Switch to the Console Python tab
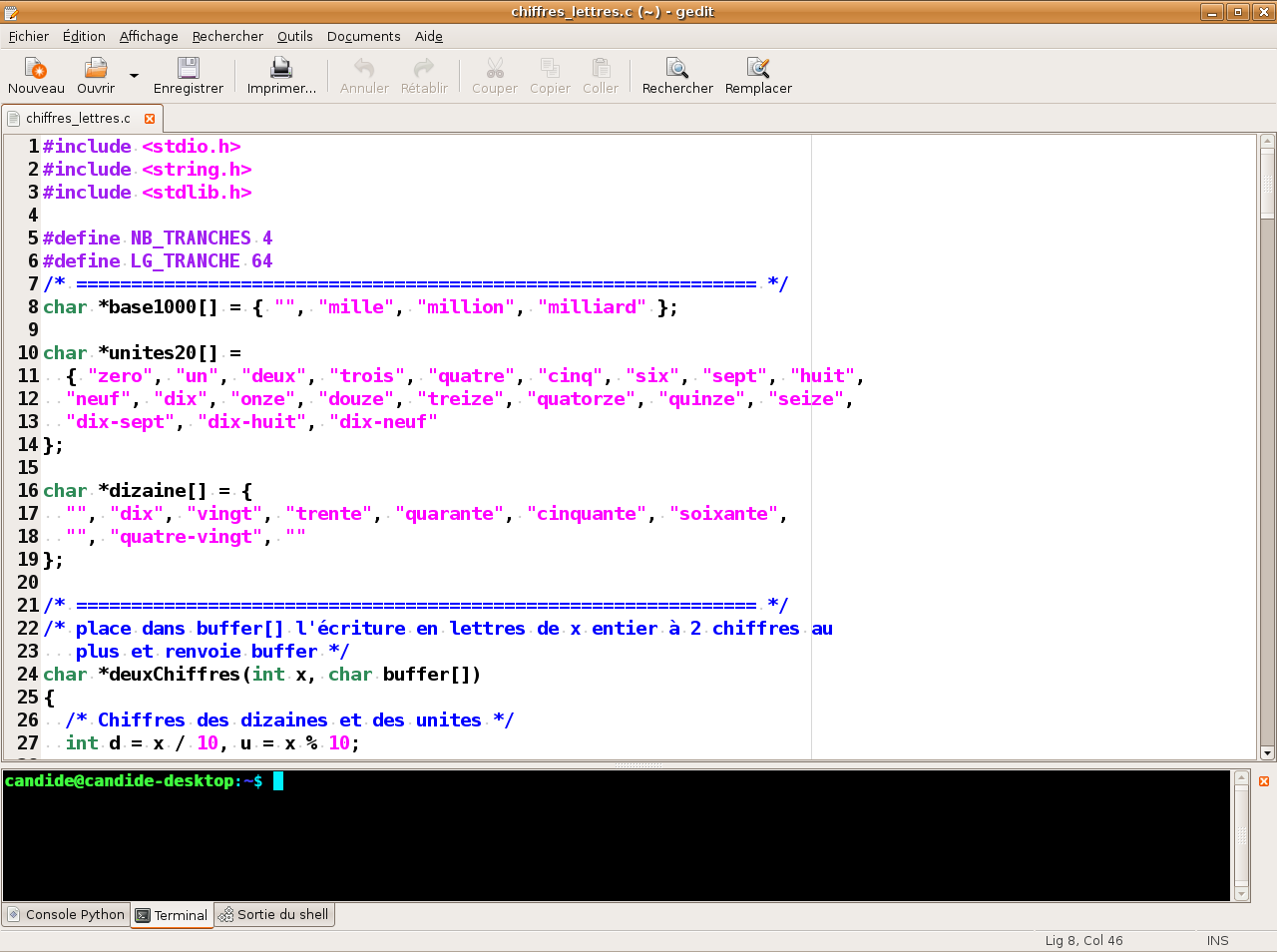This screenshot has height=952, width=1277. tap(67, 914)
